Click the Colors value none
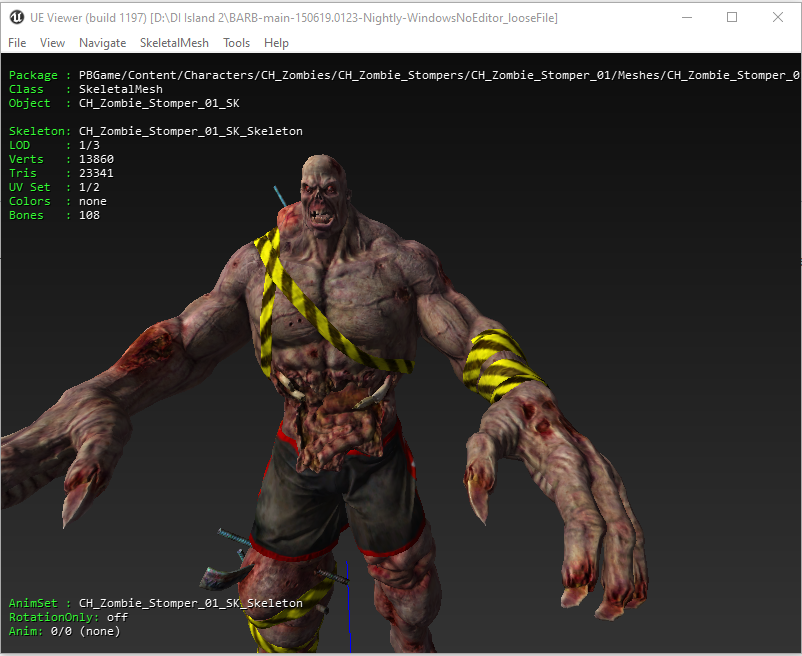The image size is (802, 656). pyautogui.click(x=93, y=201)
